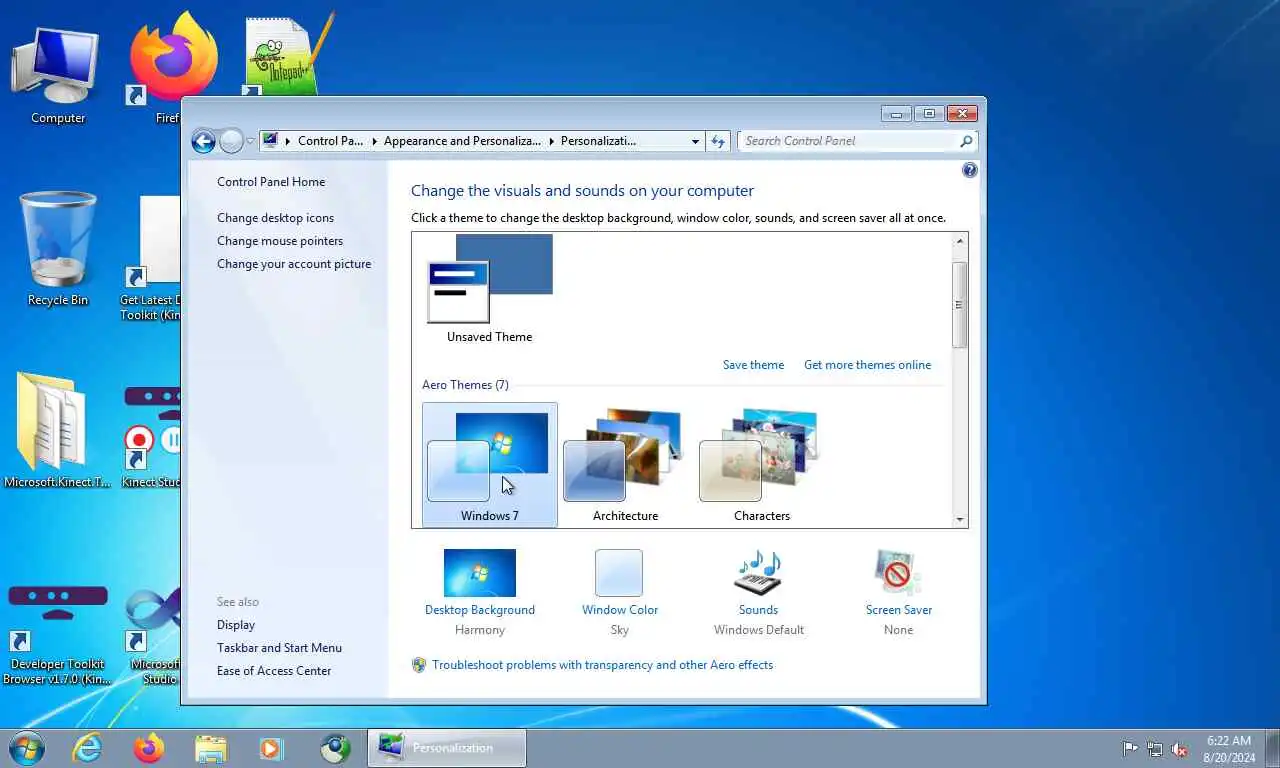Select the Get Latest Toolkit desktop shortcut

[x=152, y=258]
